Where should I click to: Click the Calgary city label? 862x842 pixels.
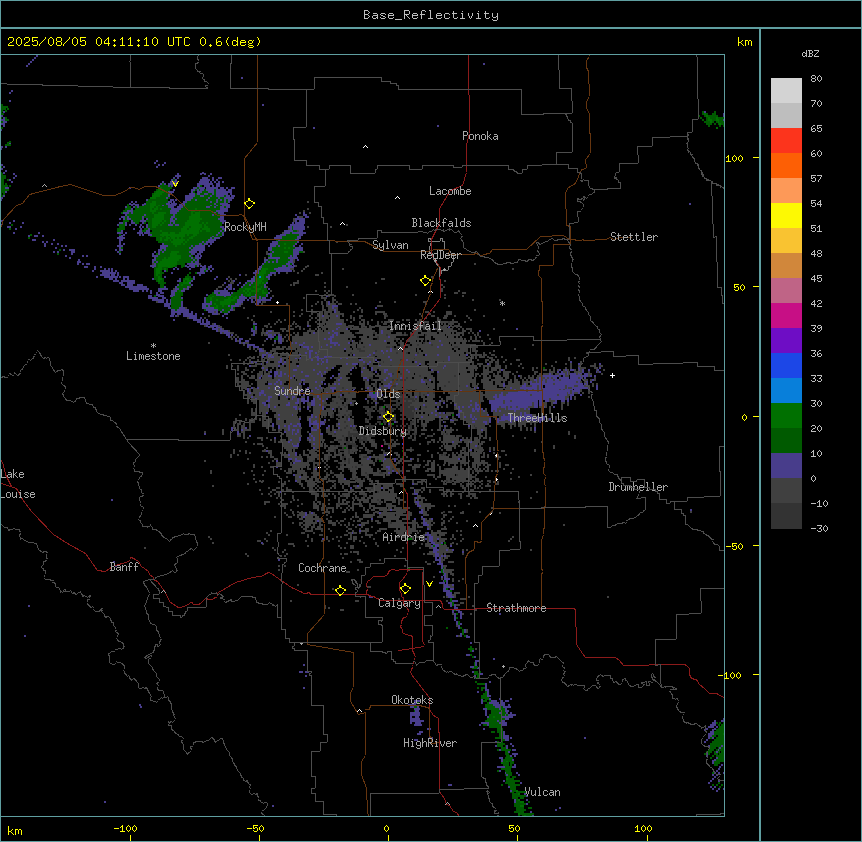[x=399, y=603]
